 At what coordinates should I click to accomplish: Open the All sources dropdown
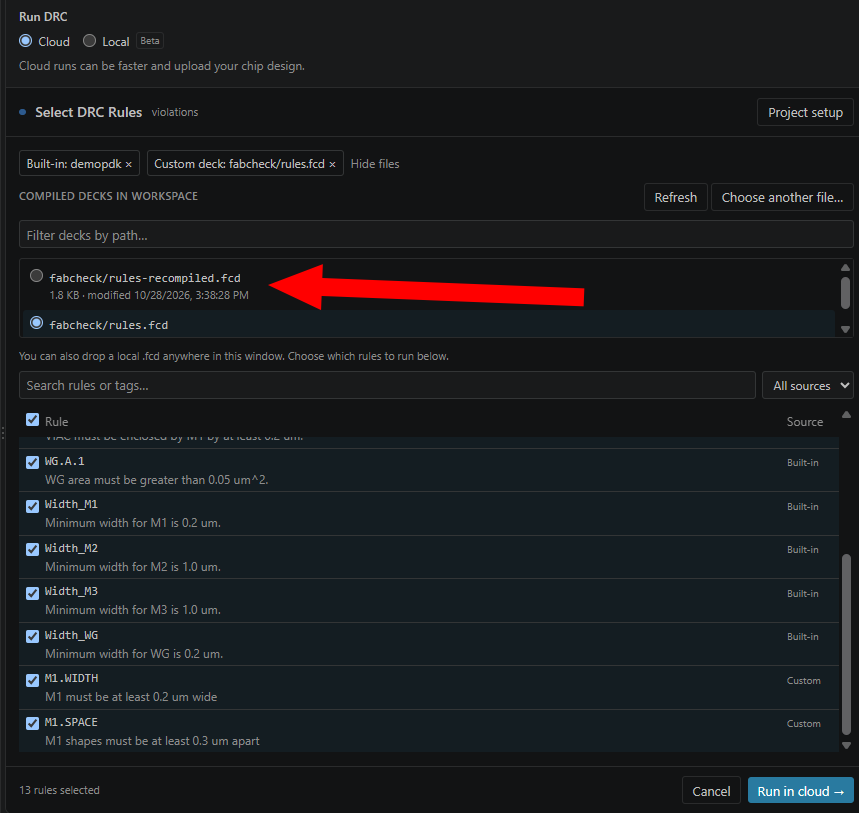(808, 385)
